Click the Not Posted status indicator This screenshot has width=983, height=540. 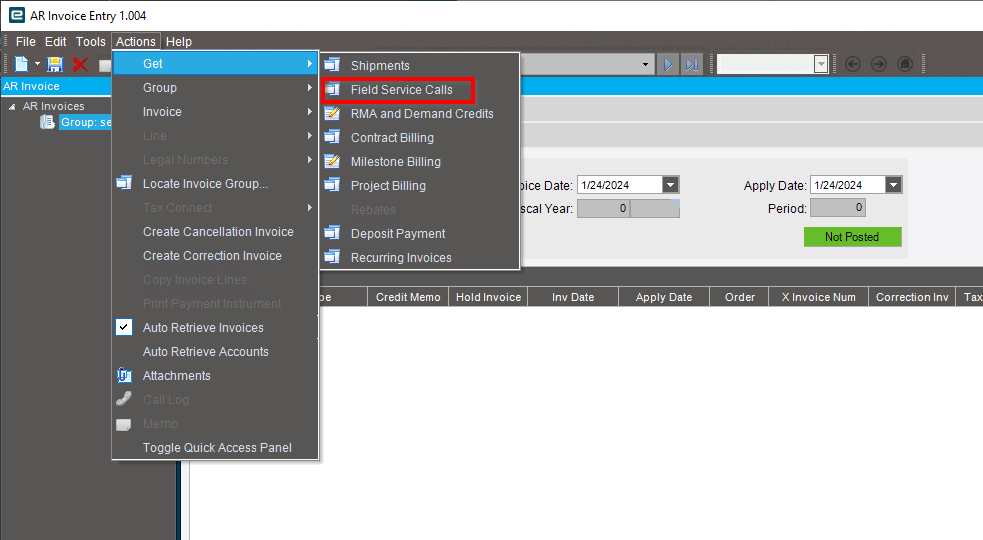point(852,236)
